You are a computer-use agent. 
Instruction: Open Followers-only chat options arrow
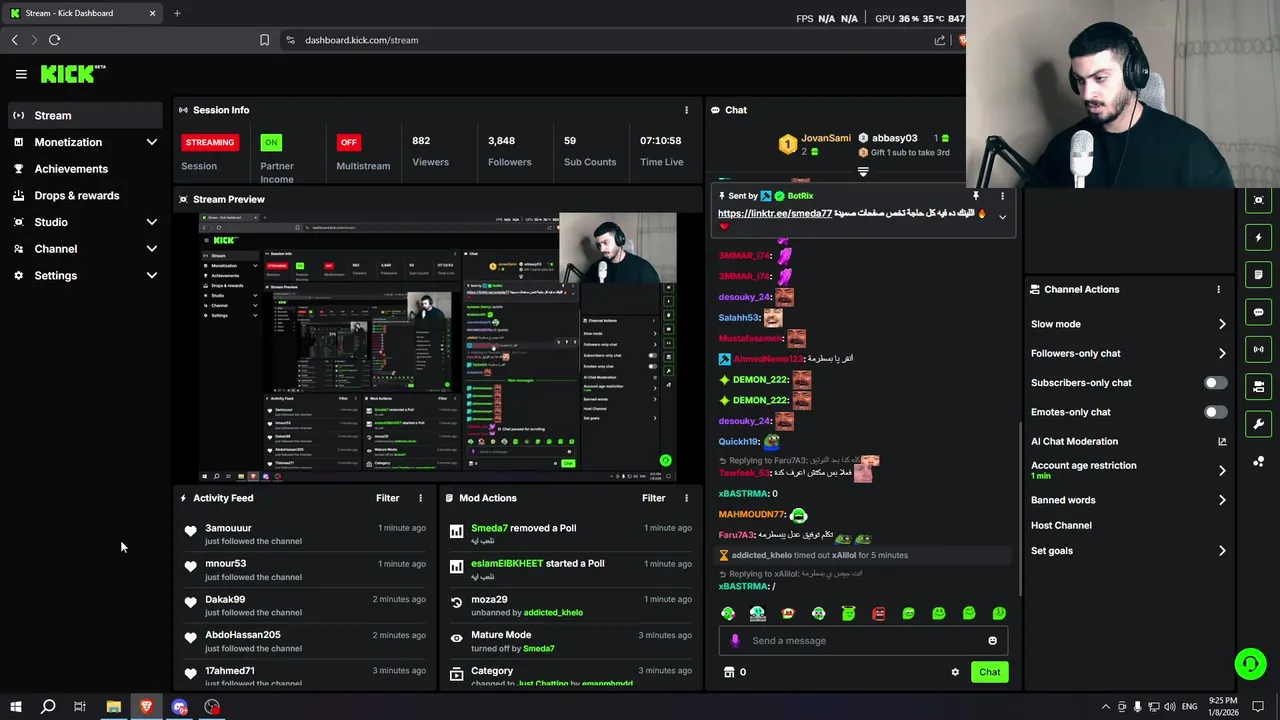(1222, 353)
